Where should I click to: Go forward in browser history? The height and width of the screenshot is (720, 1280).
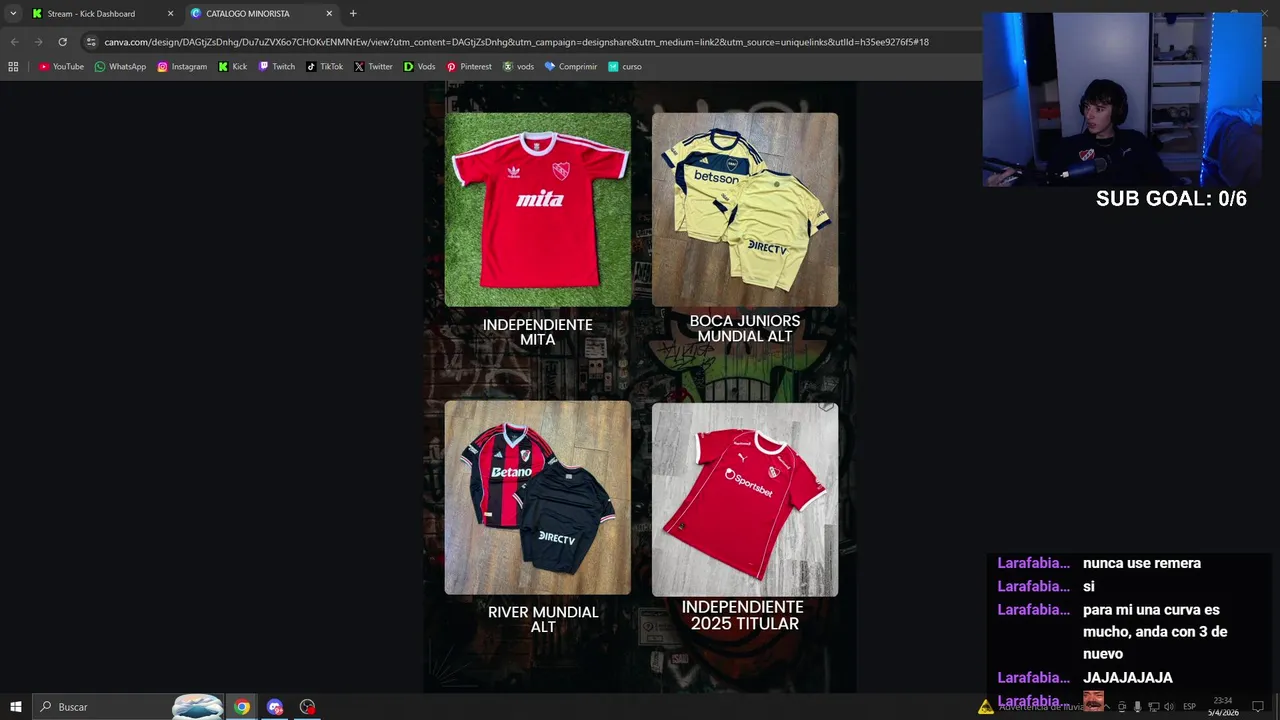38,42
